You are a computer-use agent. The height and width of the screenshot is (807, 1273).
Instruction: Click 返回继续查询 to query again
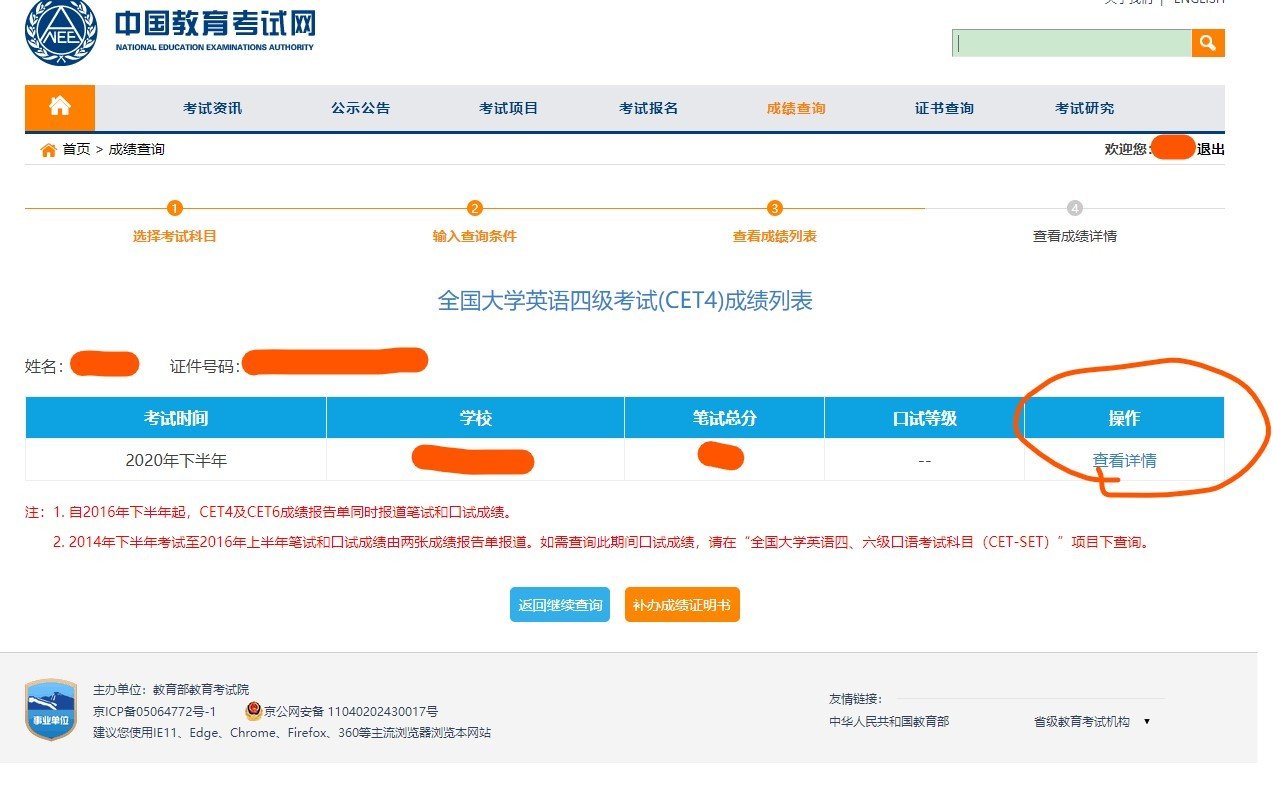coord(558,604)
